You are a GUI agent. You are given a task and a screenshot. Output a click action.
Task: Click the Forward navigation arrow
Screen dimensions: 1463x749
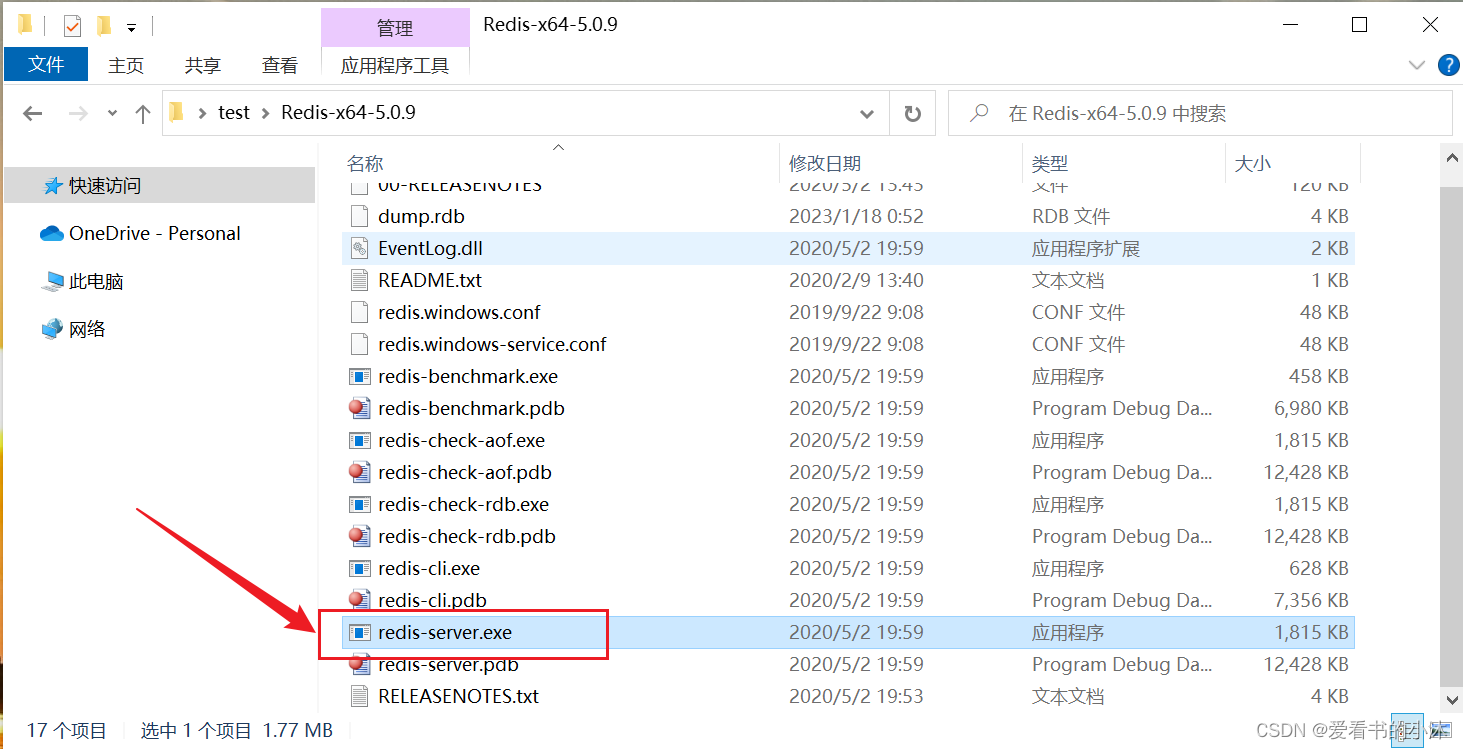click(78, 114)
